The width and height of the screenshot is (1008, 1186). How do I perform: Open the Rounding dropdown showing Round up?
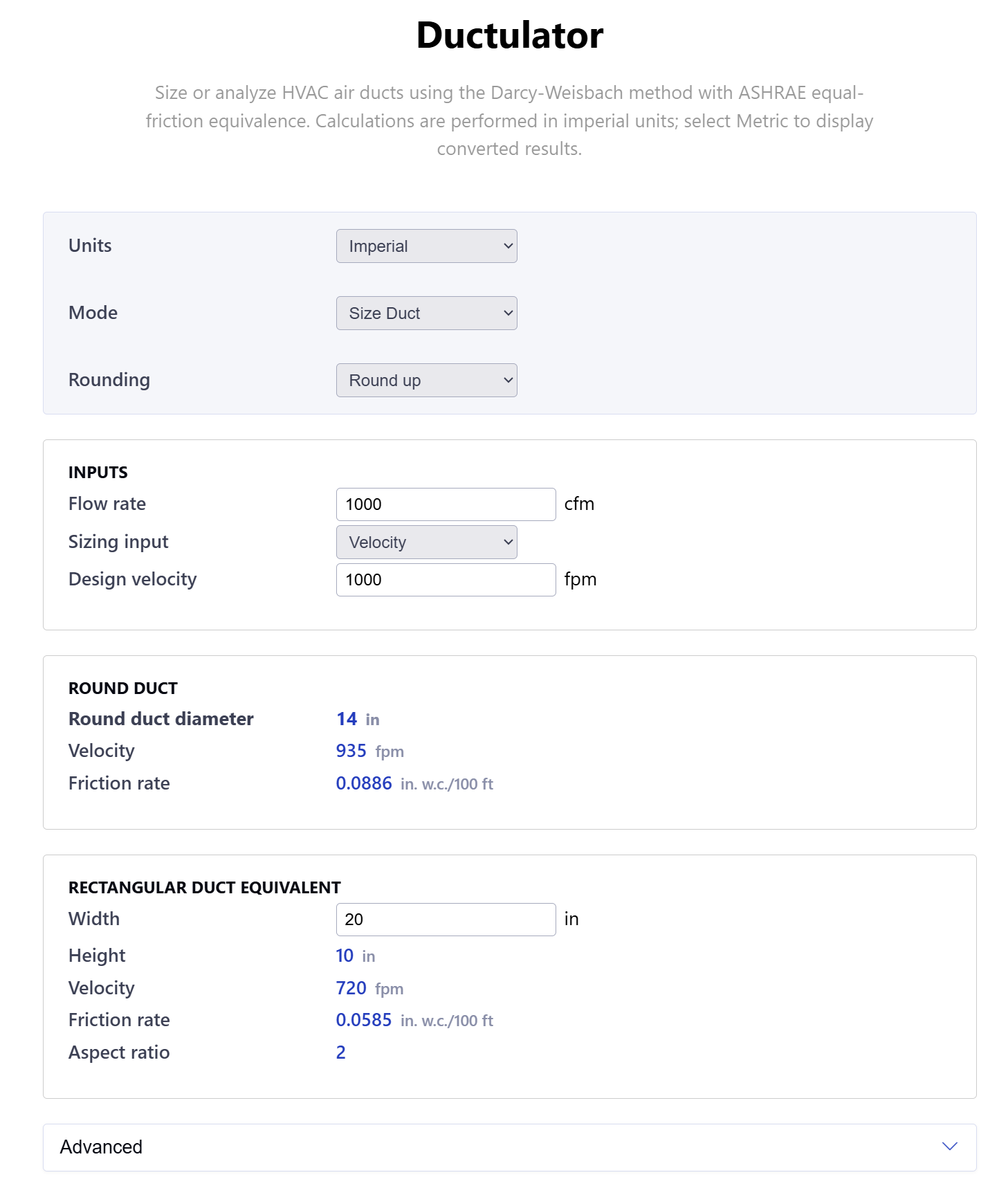tap(426, 380)
